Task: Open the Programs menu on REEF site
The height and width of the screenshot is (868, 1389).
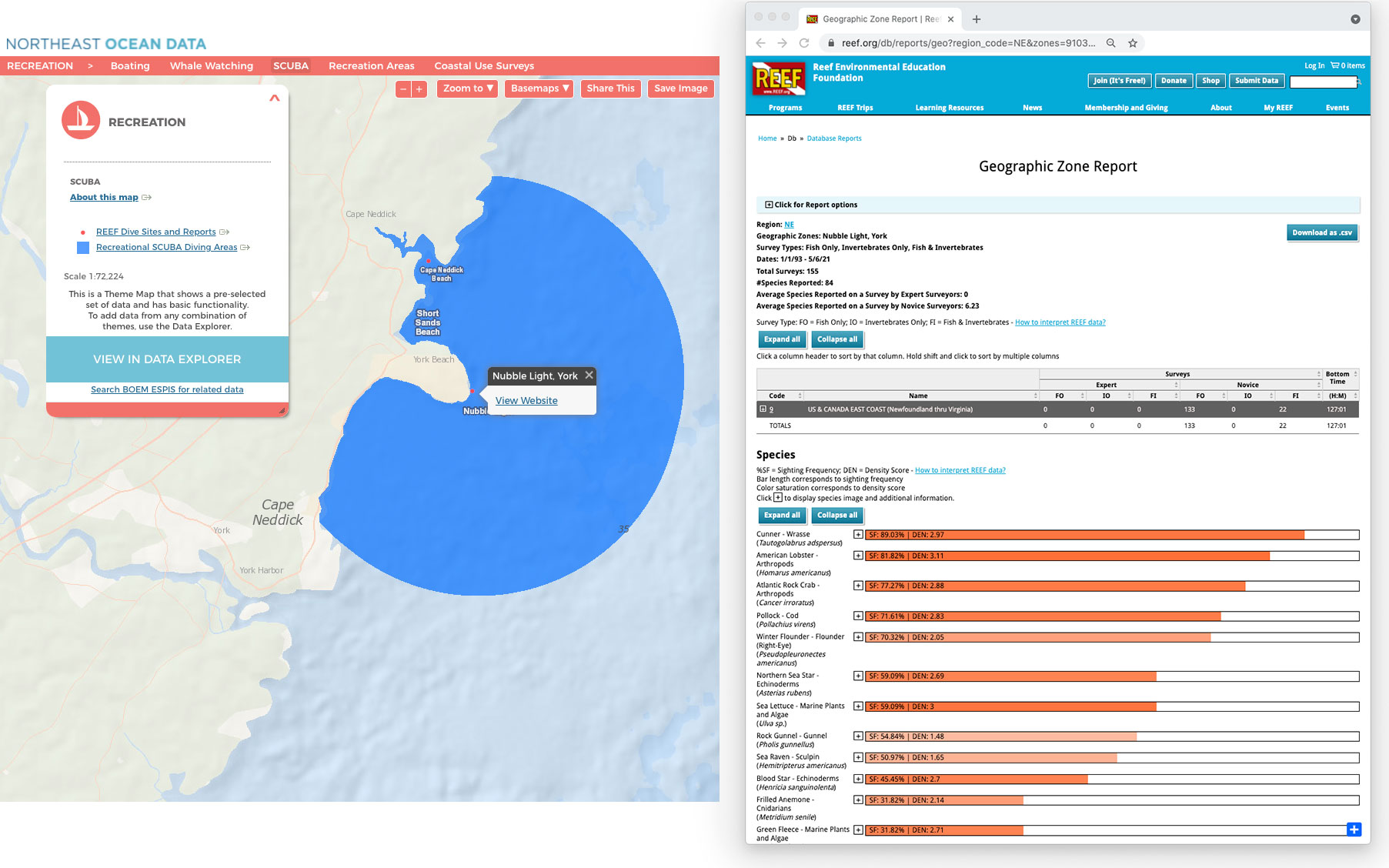Action: coord(785,108)
